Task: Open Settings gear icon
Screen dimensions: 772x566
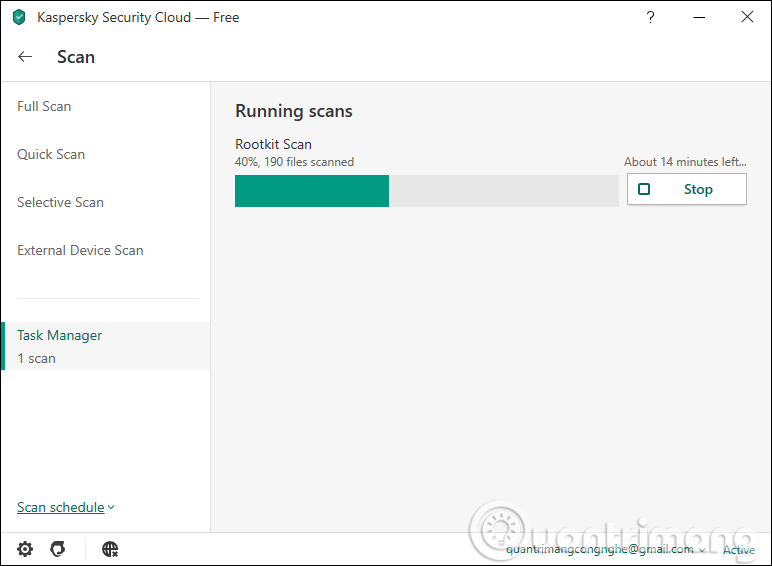Action: (25, 549)
